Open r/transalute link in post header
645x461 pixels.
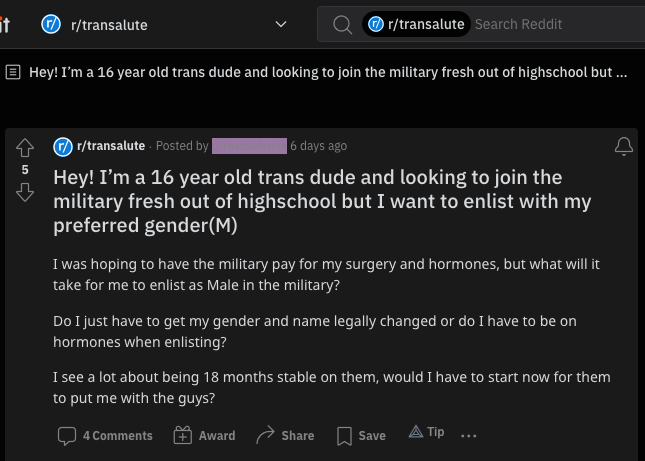(x=111, y=146)
